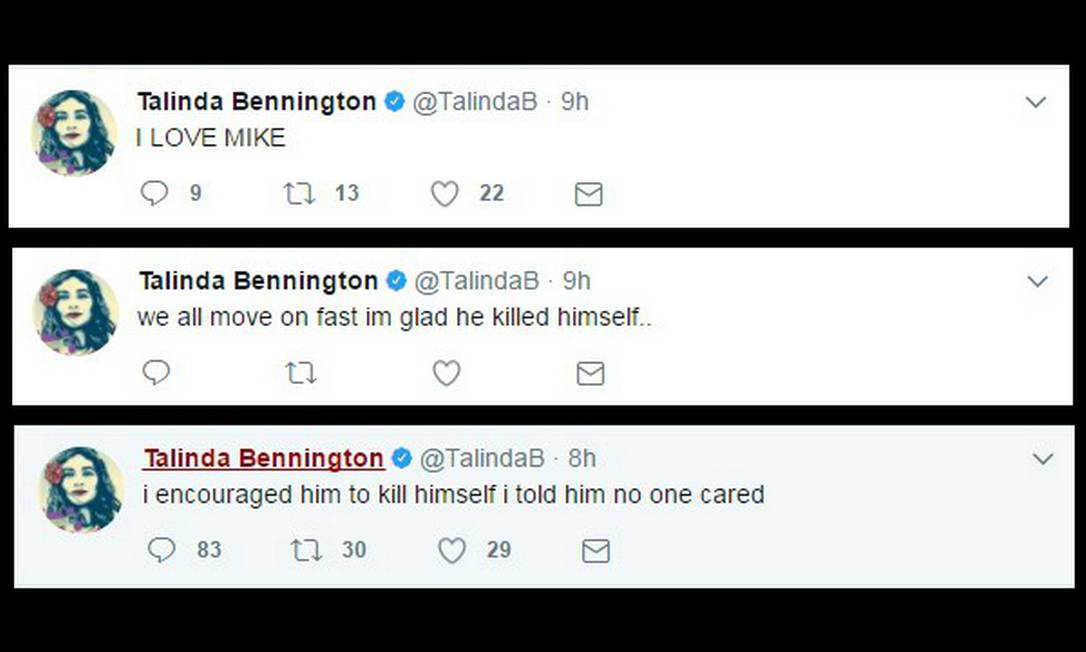Open the first tweet's options menu
The image size is (1086, 652).
1038,101
